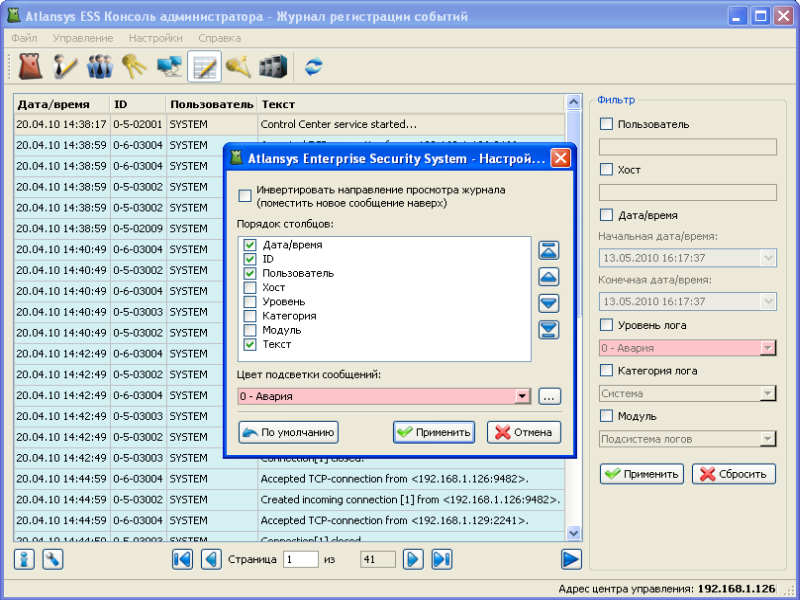Open the Система category dropdown

pyautogui.click(x=768, y=393)
